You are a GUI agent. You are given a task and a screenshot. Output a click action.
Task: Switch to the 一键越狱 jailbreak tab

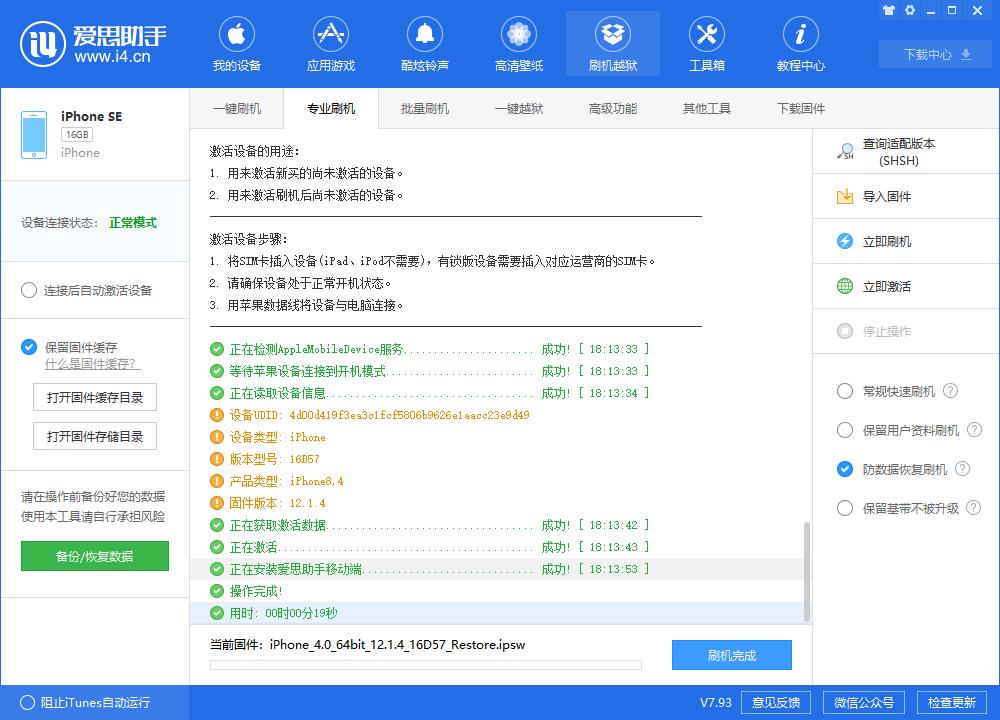point(518,108)
